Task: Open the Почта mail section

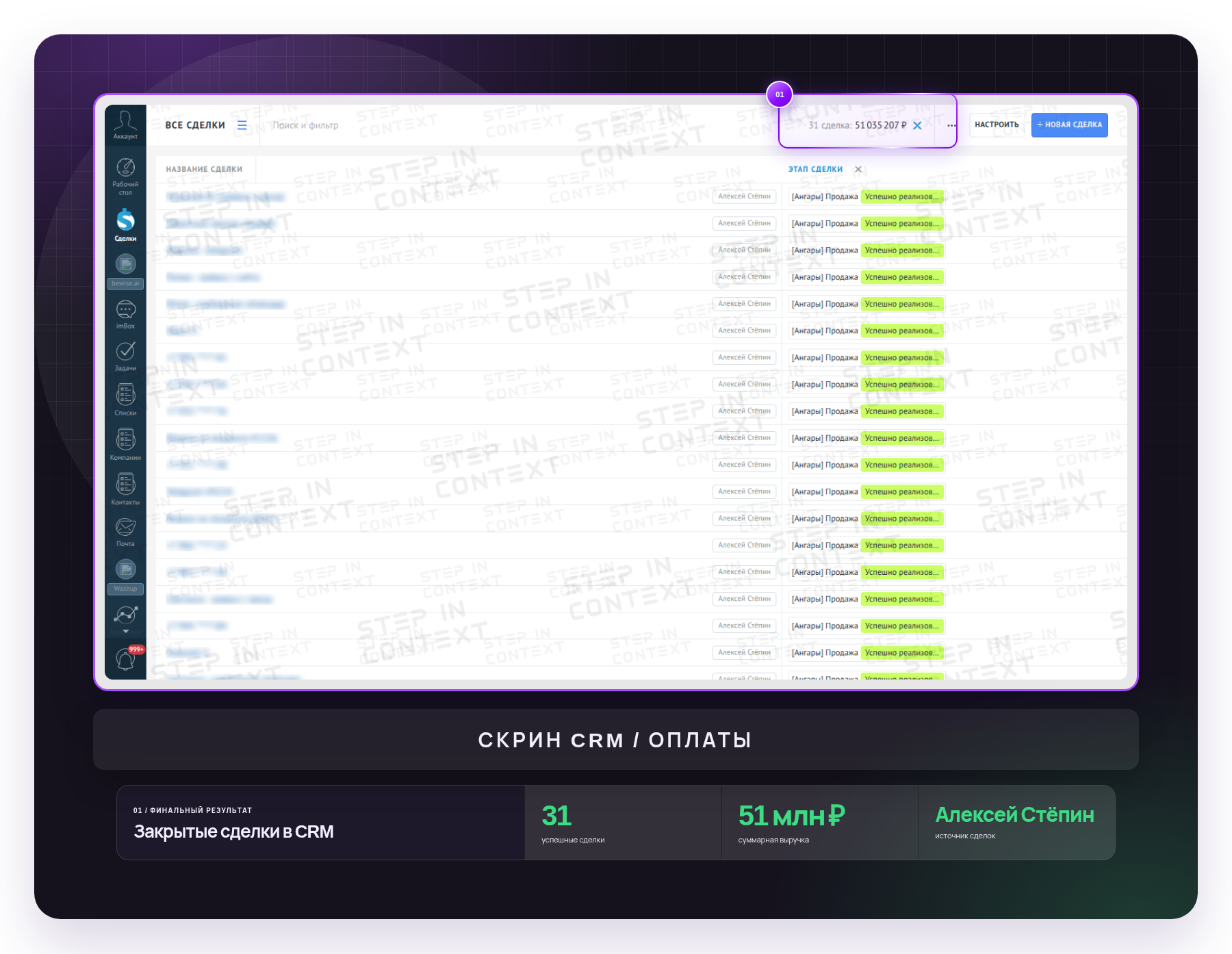Action: (125, 532)
